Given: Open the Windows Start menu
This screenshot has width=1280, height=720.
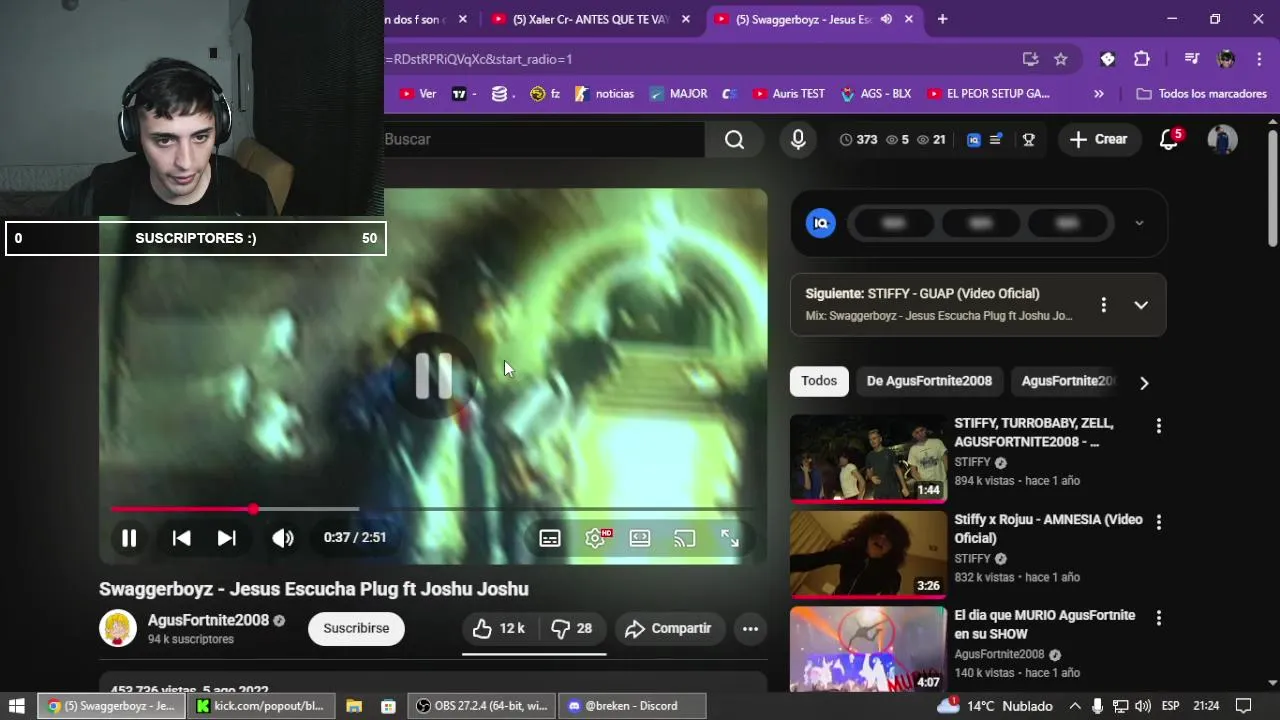Looking at the screenshot, I should pyautogui.click(x=17, y=706).
